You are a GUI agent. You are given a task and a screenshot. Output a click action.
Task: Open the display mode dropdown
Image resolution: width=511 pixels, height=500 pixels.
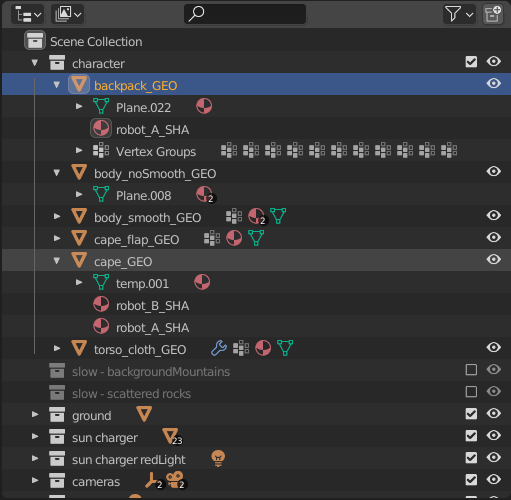(68, 15)
